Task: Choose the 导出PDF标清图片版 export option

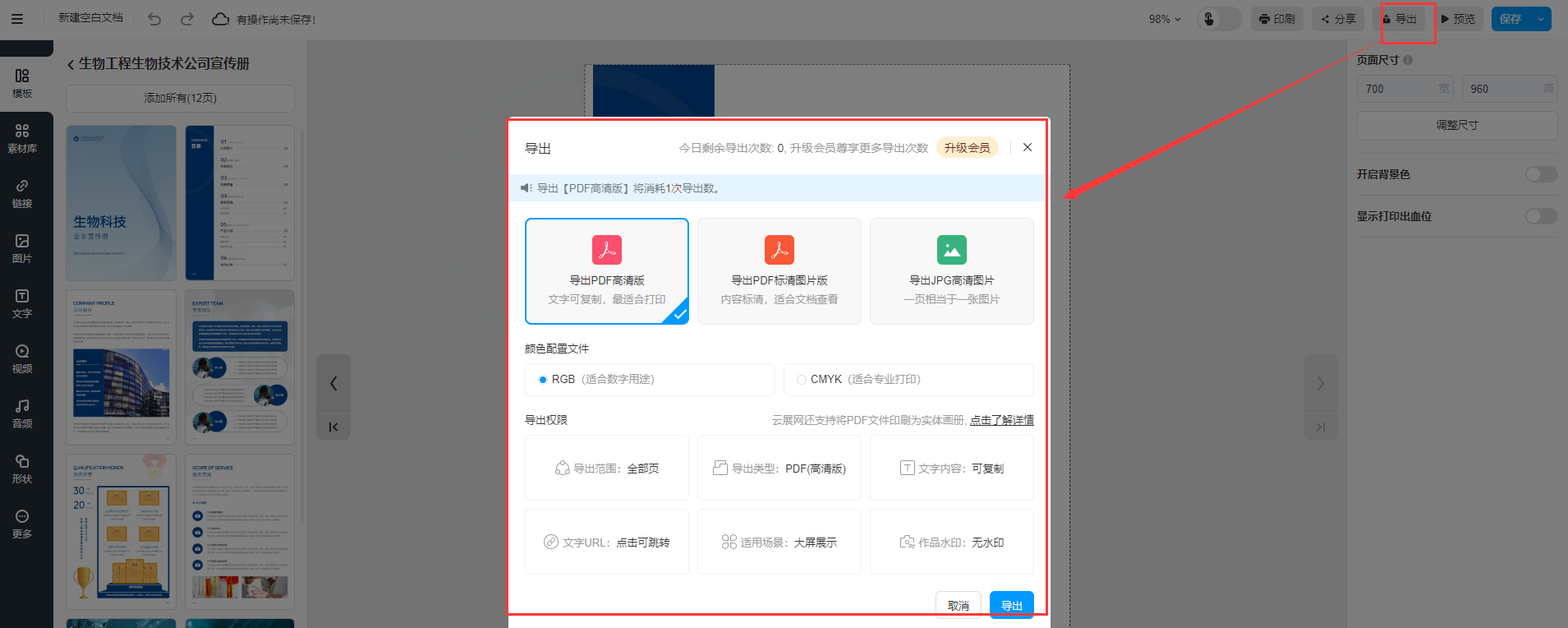Action: [779, 271]
